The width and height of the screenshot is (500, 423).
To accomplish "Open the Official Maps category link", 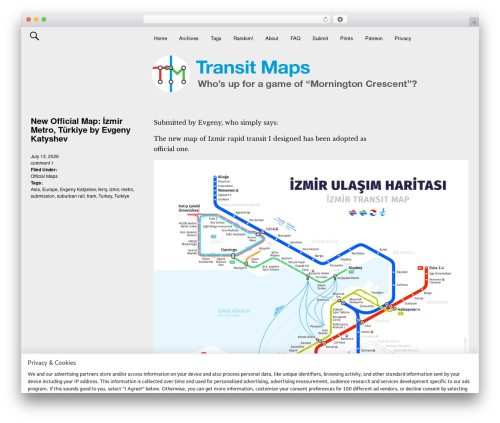I will [44, 176].
